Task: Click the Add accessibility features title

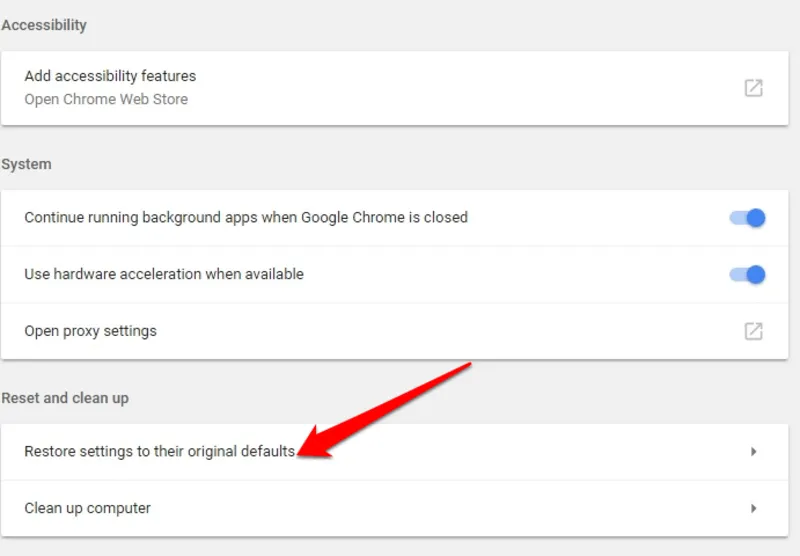Action: coord(110,76)
